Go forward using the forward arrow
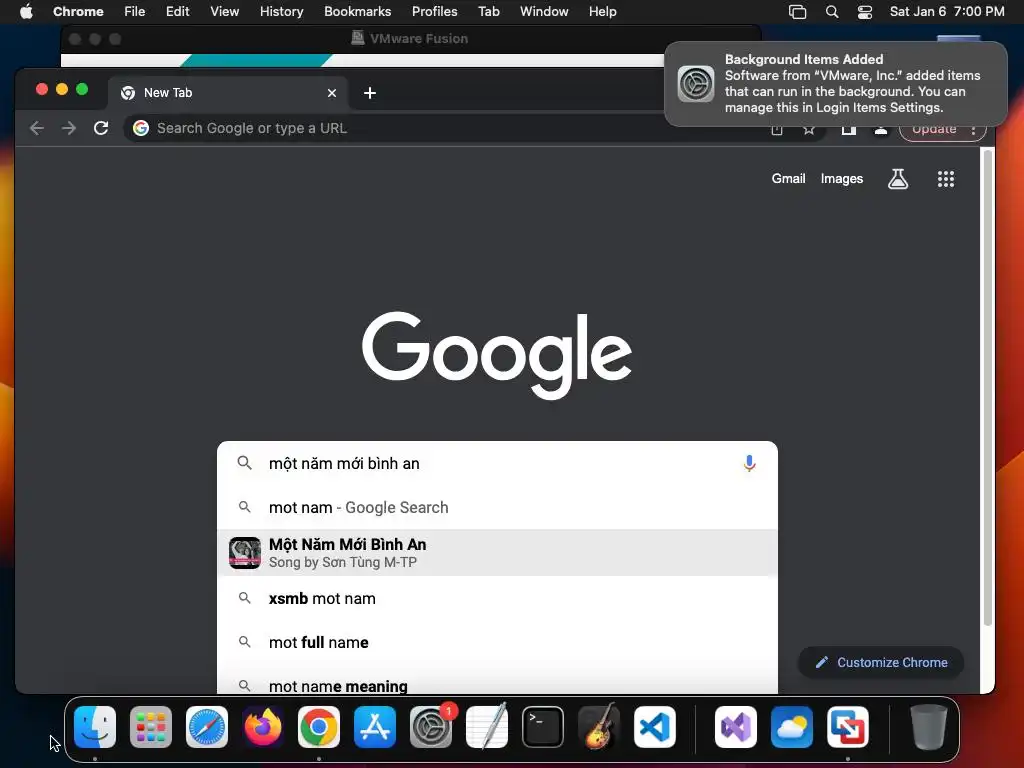This screenshot has width=1024, height=768. (69, 128)
